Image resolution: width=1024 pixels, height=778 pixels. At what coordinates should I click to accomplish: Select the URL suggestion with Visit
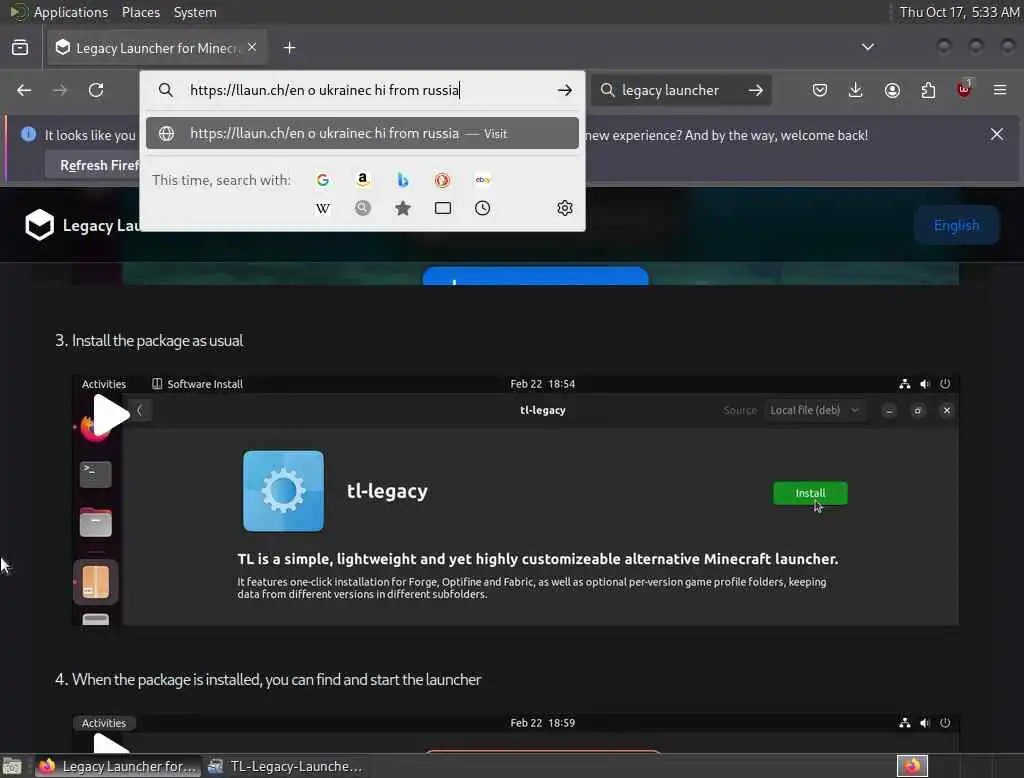(x=362, y=133)
